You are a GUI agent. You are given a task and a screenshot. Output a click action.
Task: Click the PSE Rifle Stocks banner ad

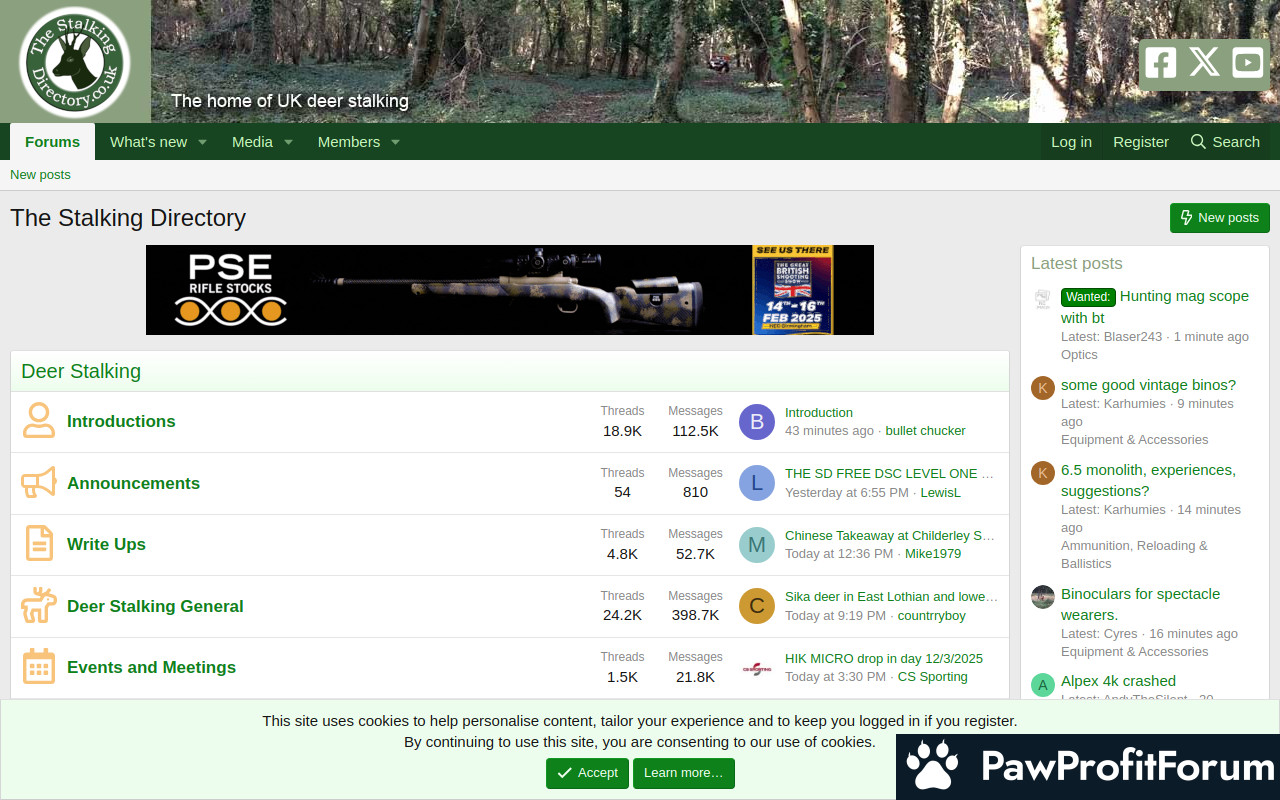(x=509, y=290)
